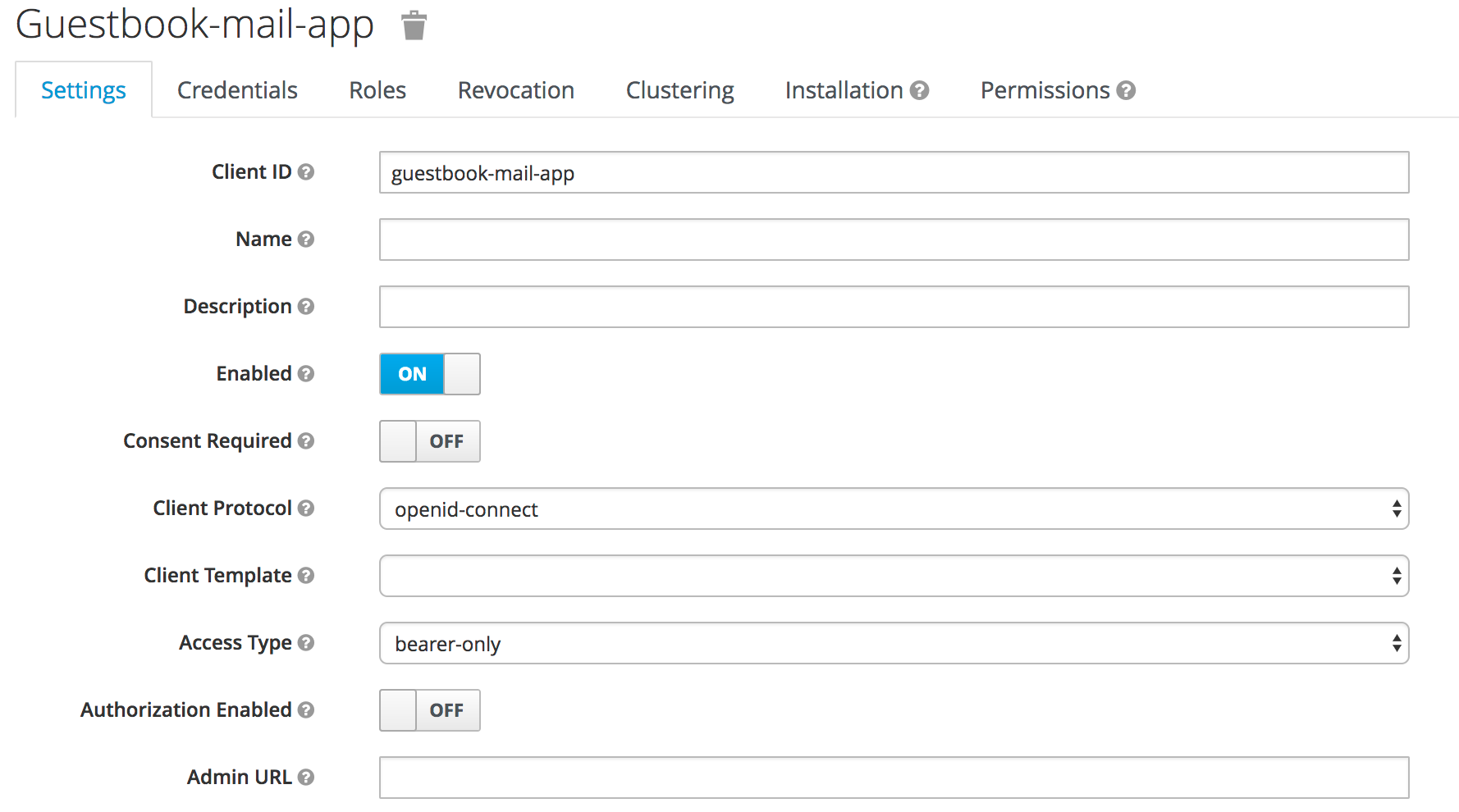Open the Access Type bearer-only dropdown
The height and width of the screenshot is (812, 1459).
tap(893, 644)
